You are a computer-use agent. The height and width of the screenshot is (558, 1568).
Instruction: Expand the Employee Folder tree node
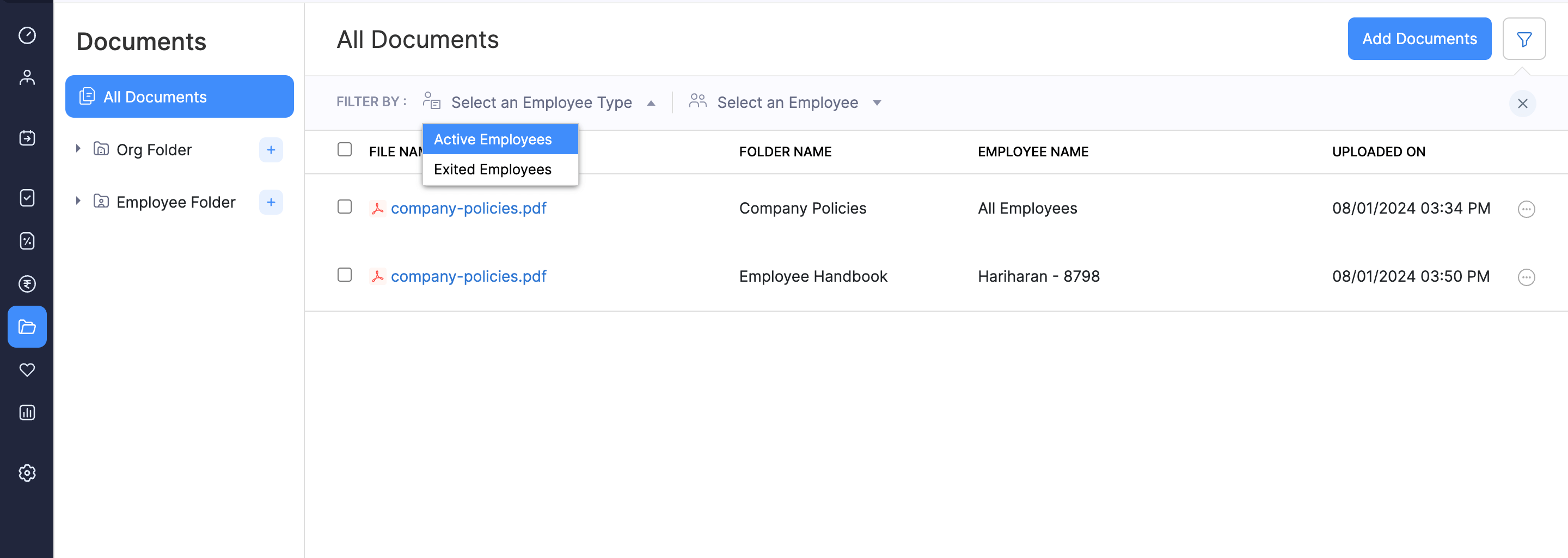78,201
